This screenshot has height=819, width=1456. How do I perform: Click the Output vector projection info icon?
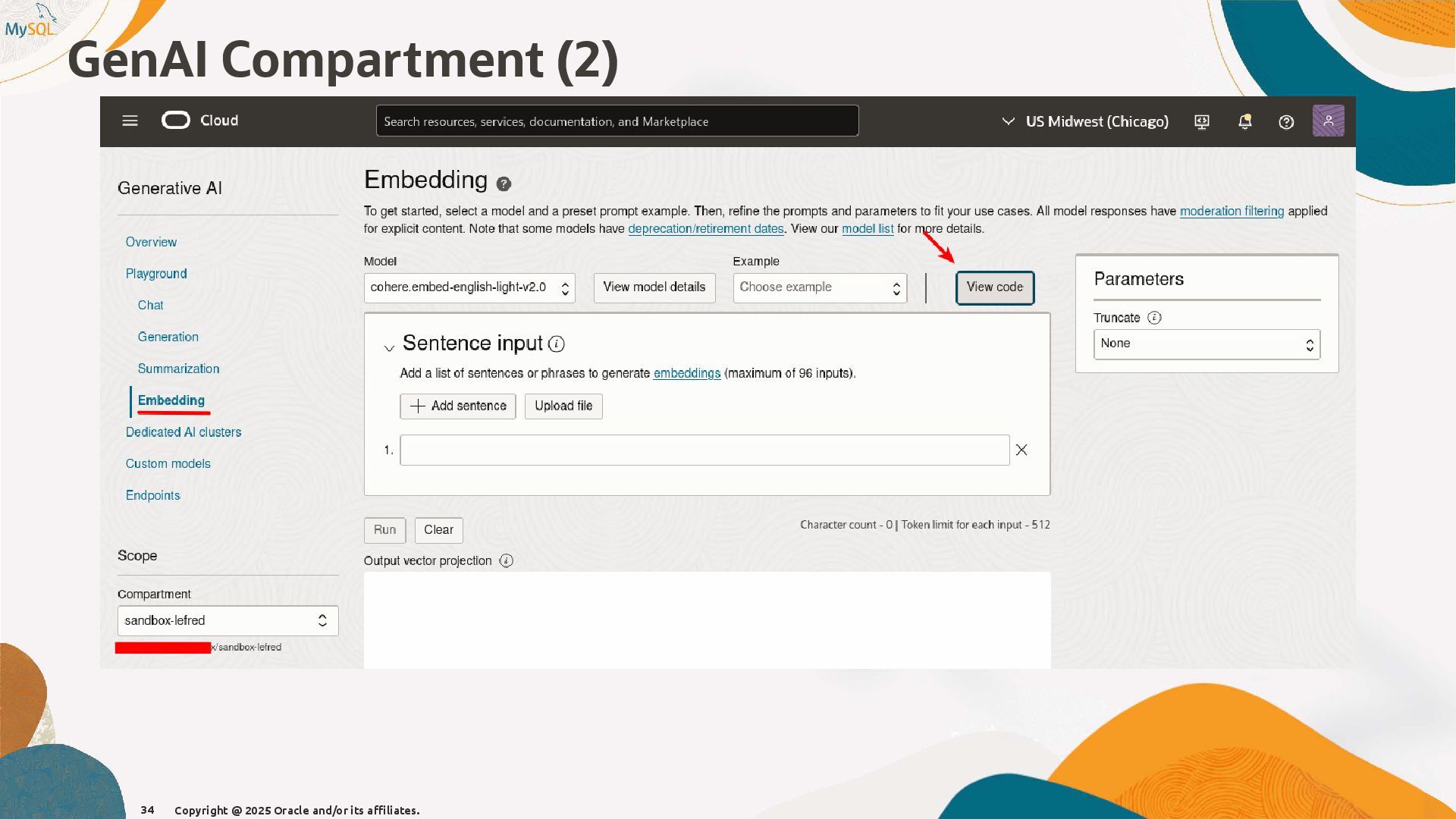(507, 560)
